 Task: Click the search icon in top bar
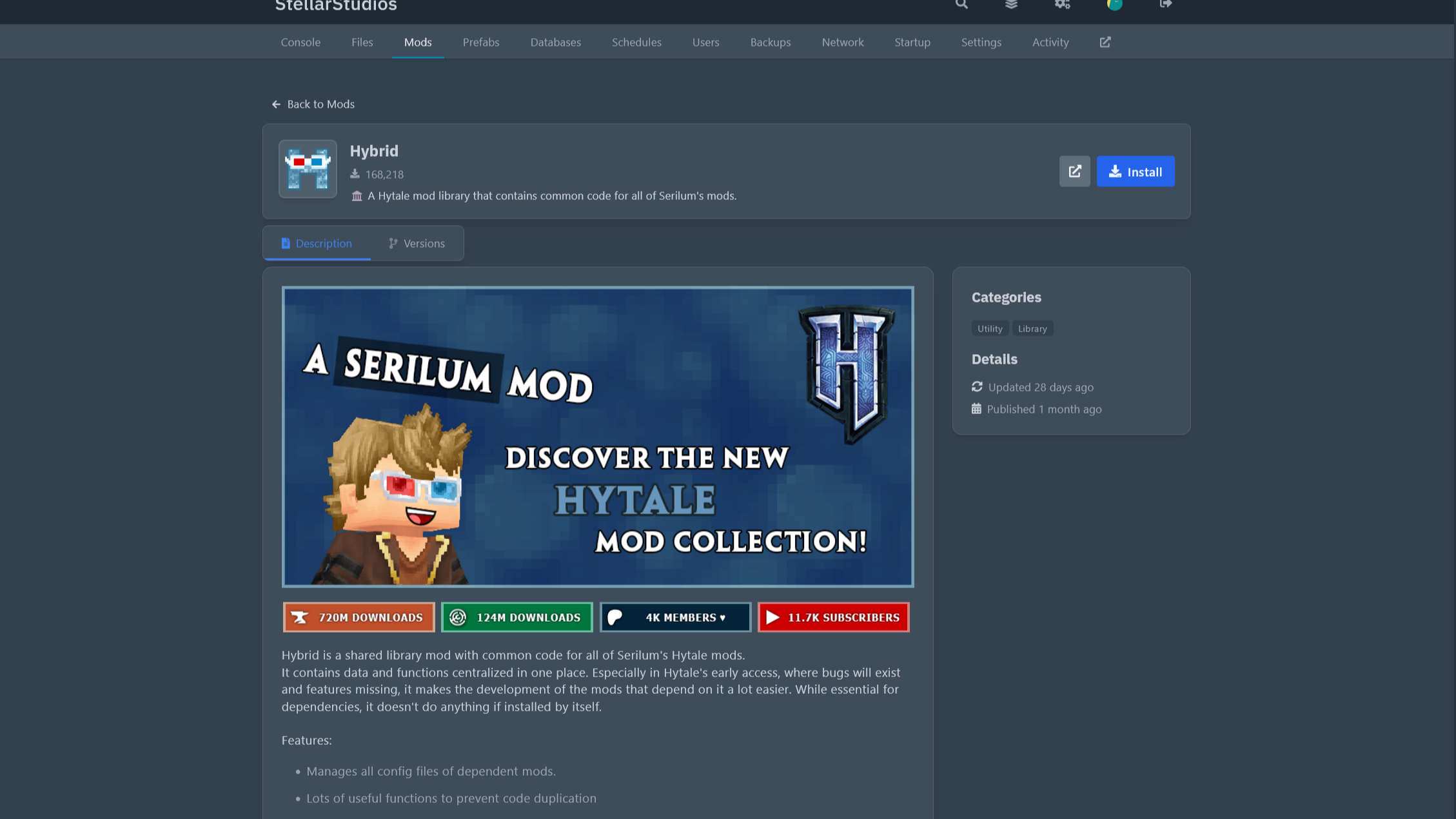961,5
